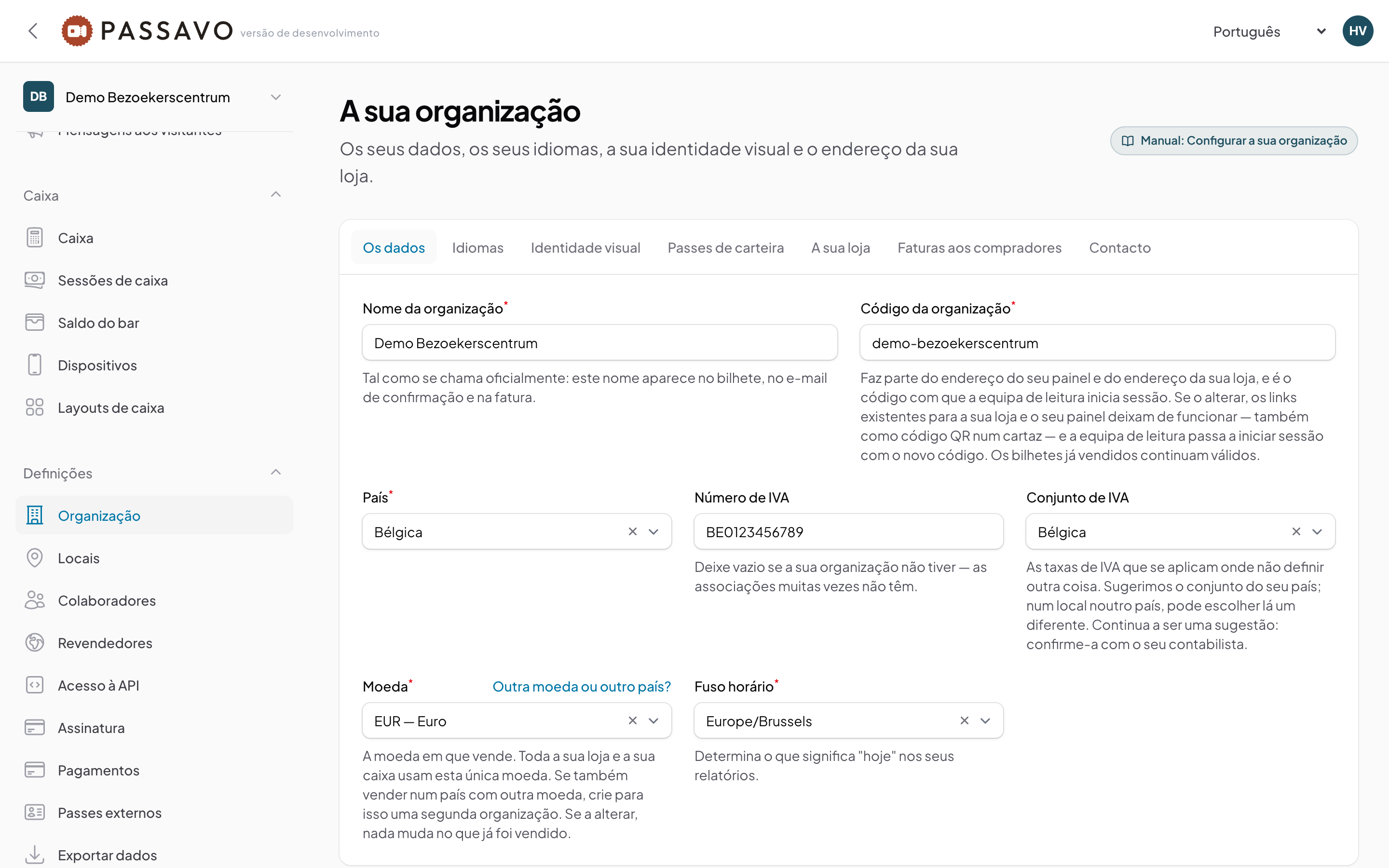Image resolution: width=1389 pixels, height=868 pixels.
Task: Open Sessões de caixa
Action: coord(154,280)
